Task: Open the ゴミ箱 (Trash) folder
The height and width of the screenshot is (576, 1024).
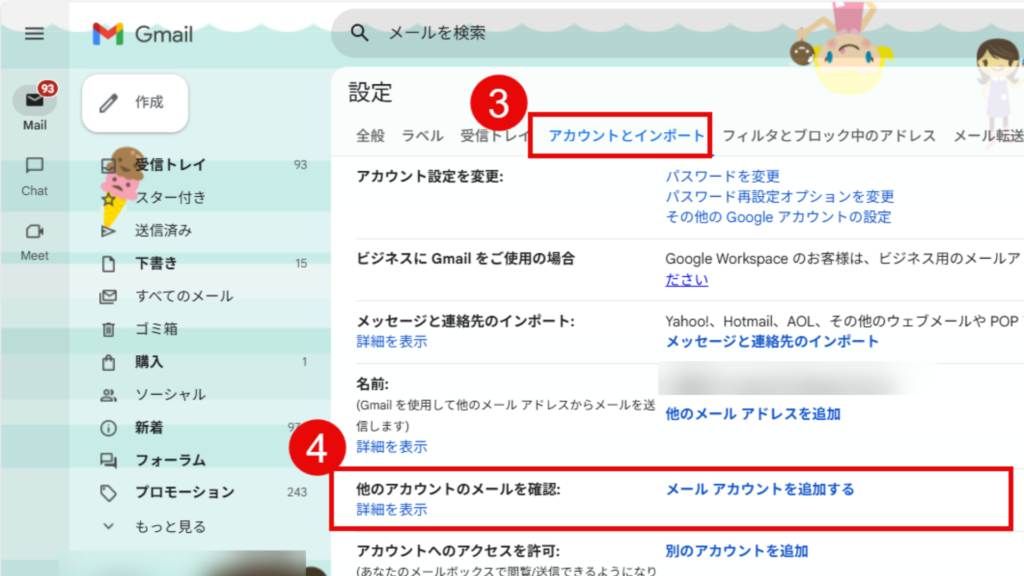Action: (x=156, y=329)
